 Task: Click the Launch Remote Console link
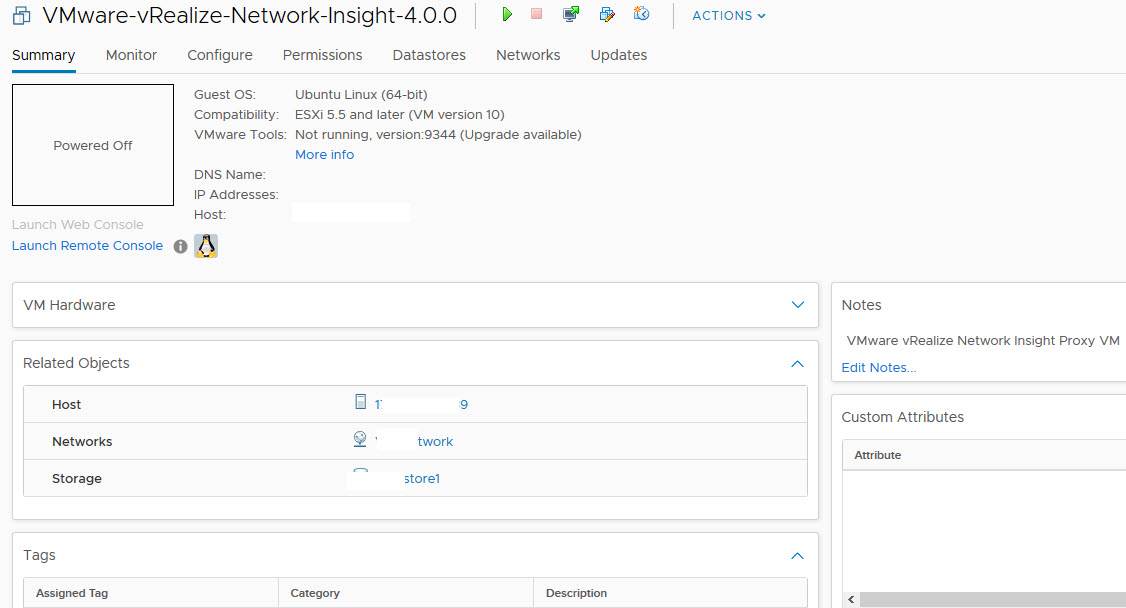pyautogui.click(x=87, y=246)
